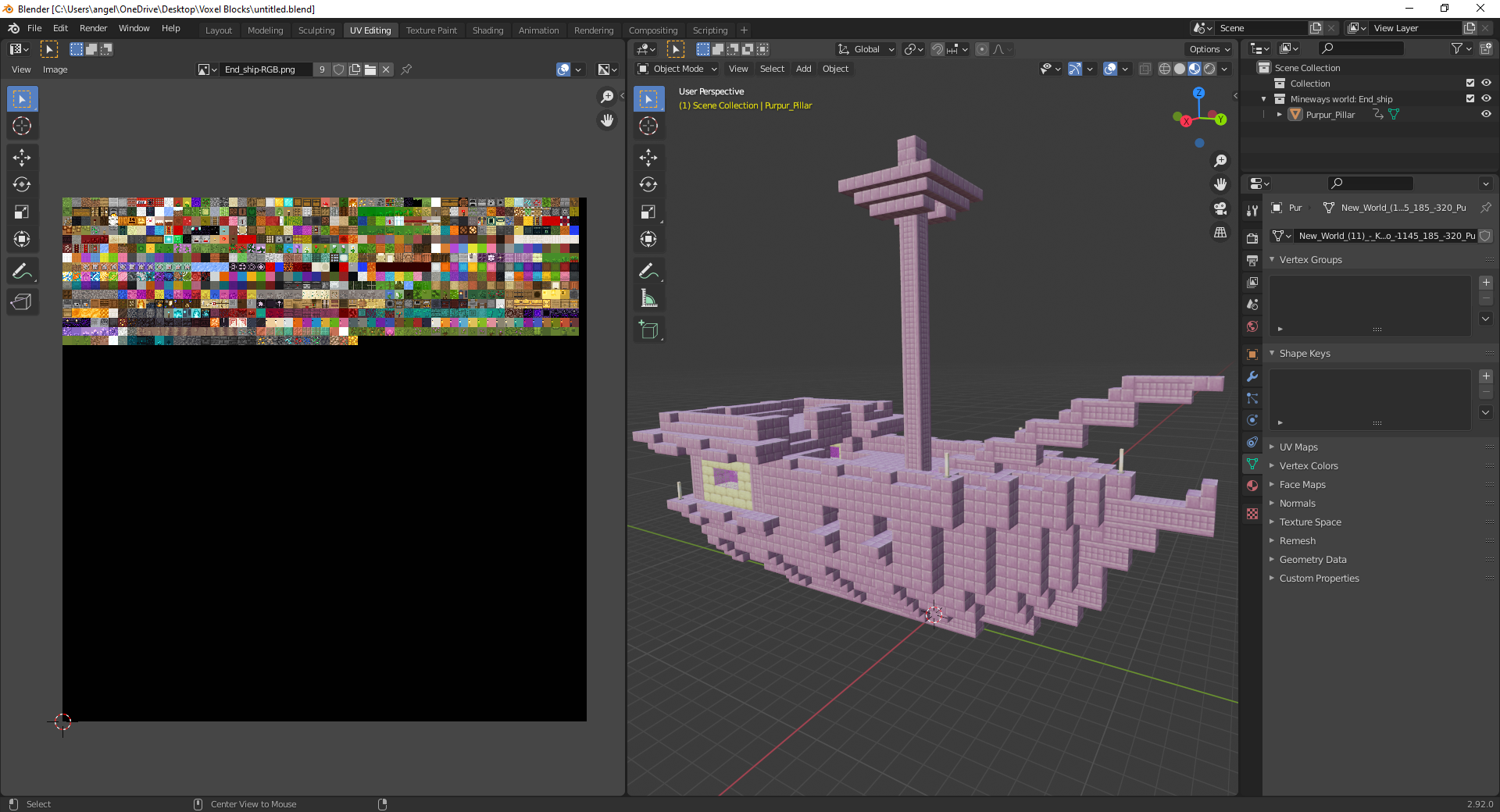Toggle snapping magnet in viewport header

(937, 49)
